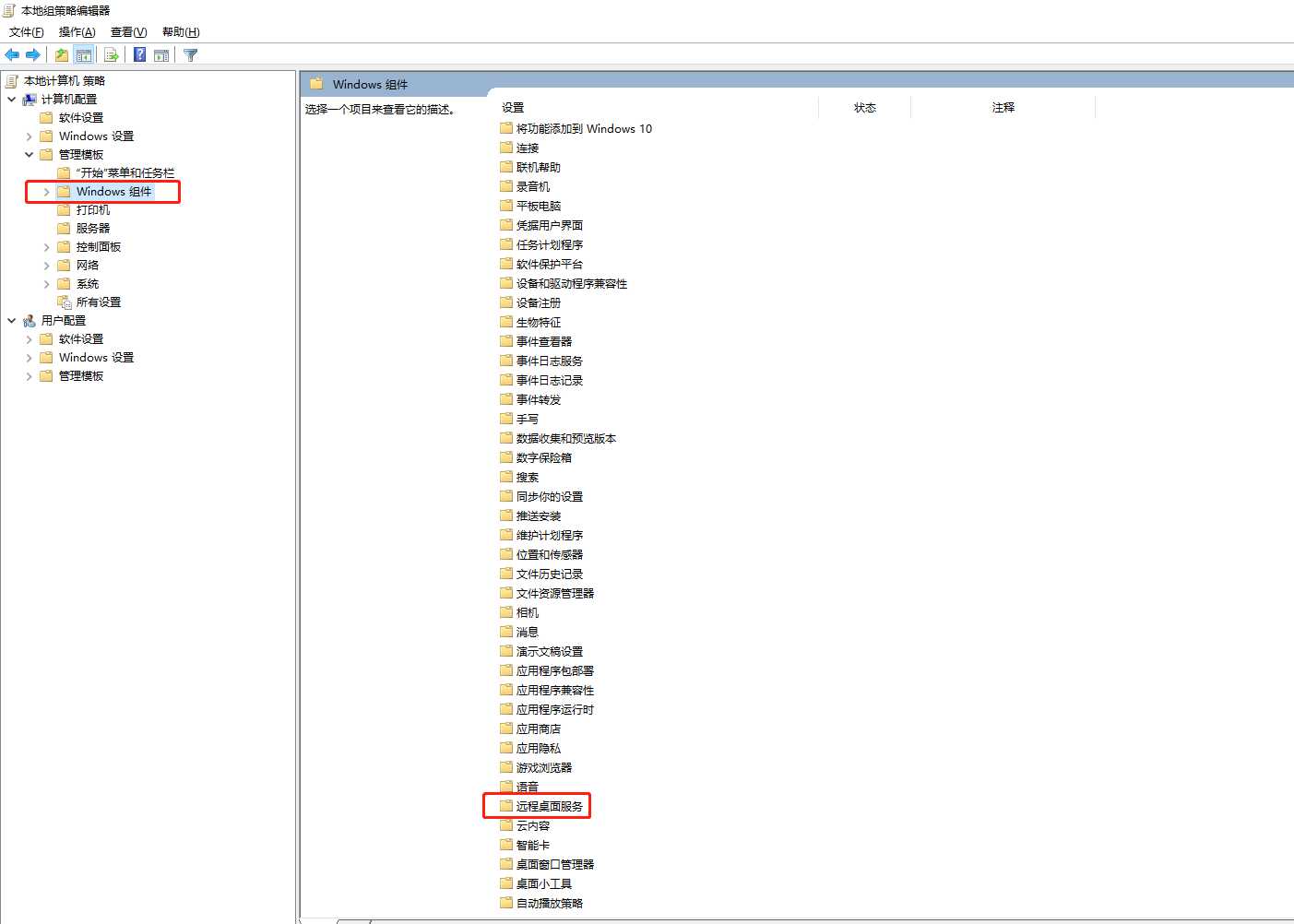Viewport: 1294px width, 924px height.
Task: Open the 操作(A) menu
Action: [77, 32]
